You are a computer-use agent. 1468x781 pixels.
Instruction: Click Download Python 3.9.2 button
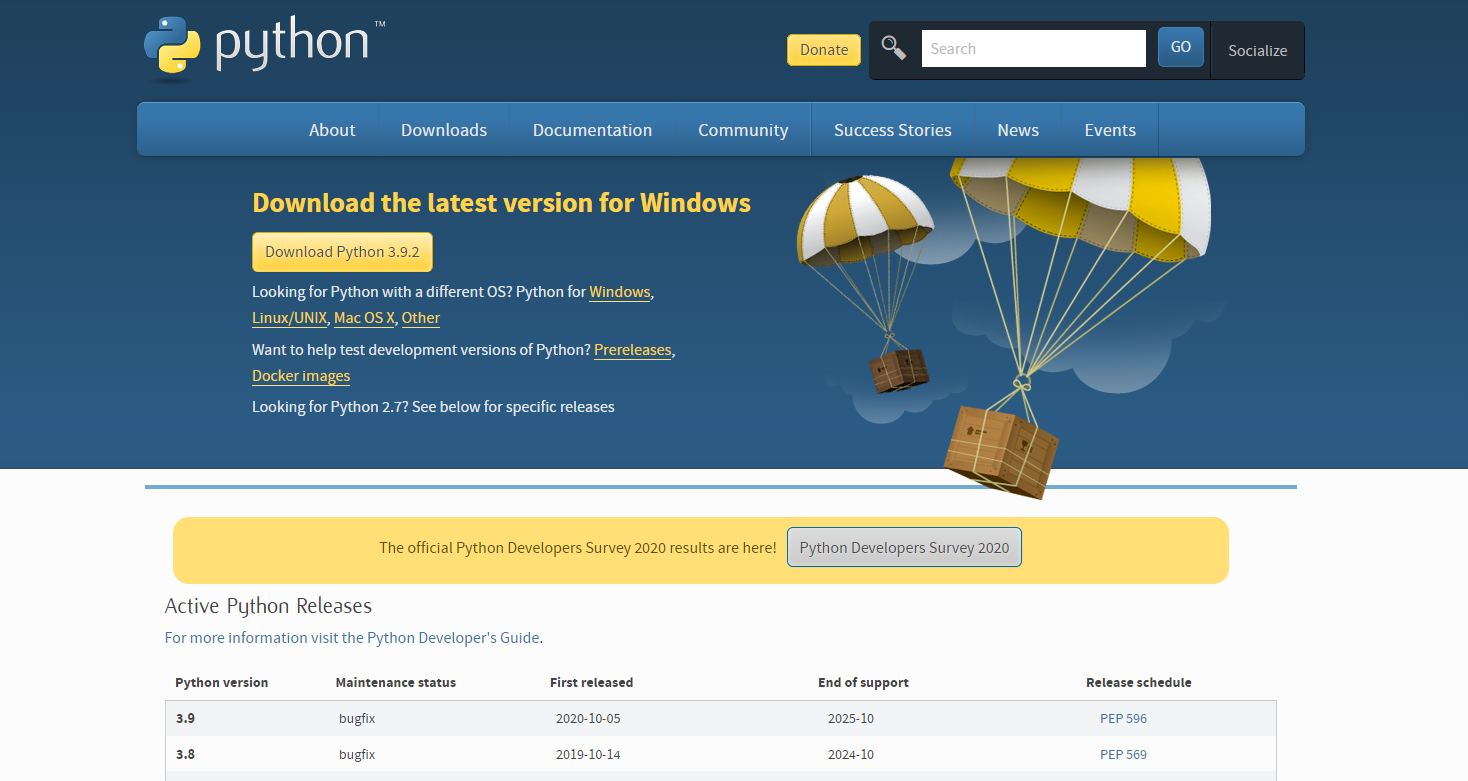(342, 252)
